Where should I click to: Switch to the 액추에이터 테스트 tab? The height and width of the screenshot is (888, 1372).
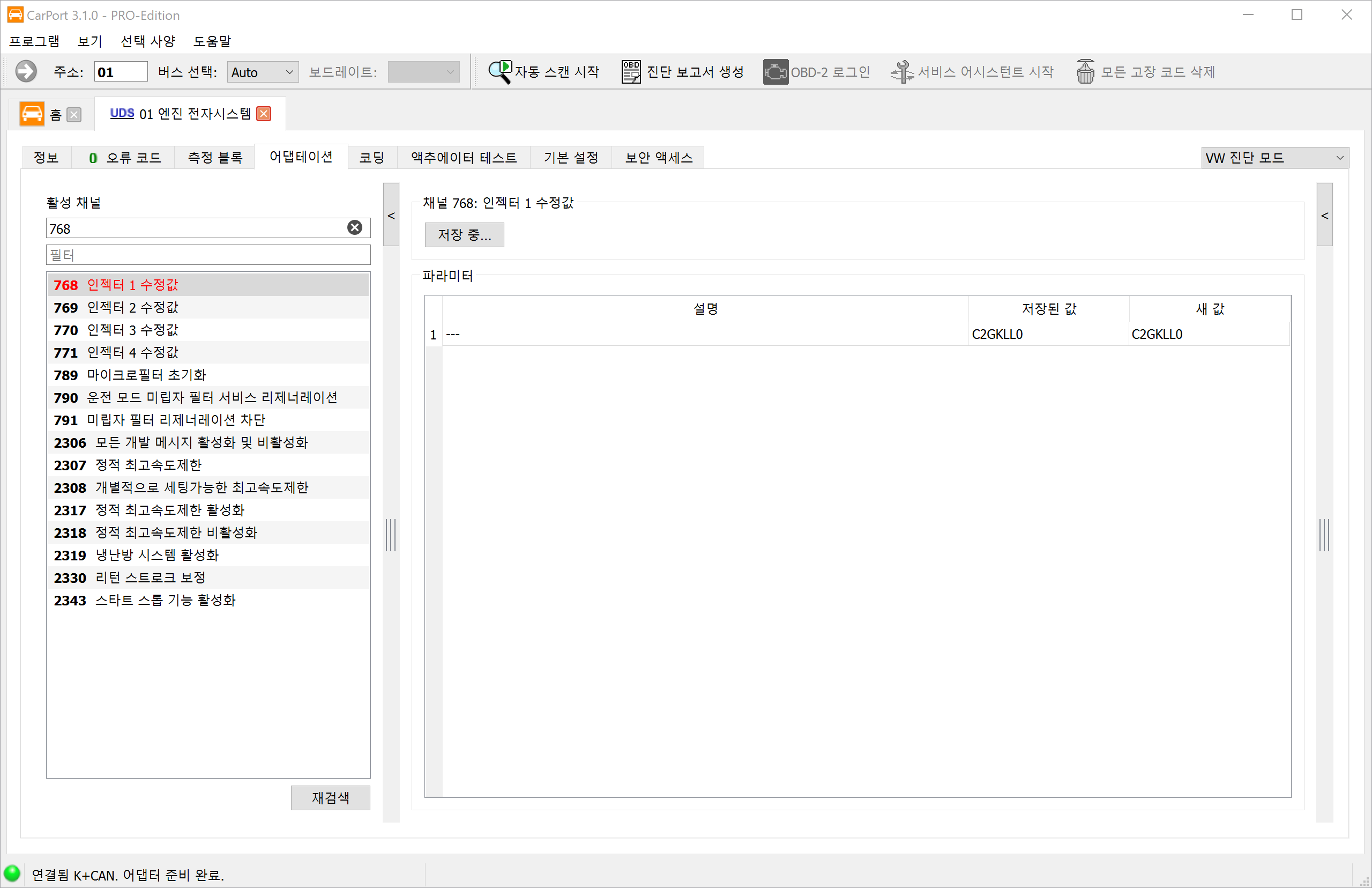click(463, 158)
